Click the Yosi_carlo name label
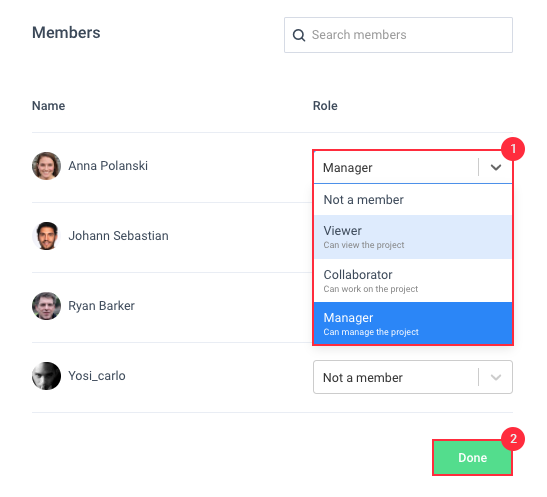The height and width of the screenshot is (497, 547). coord(97,376)
